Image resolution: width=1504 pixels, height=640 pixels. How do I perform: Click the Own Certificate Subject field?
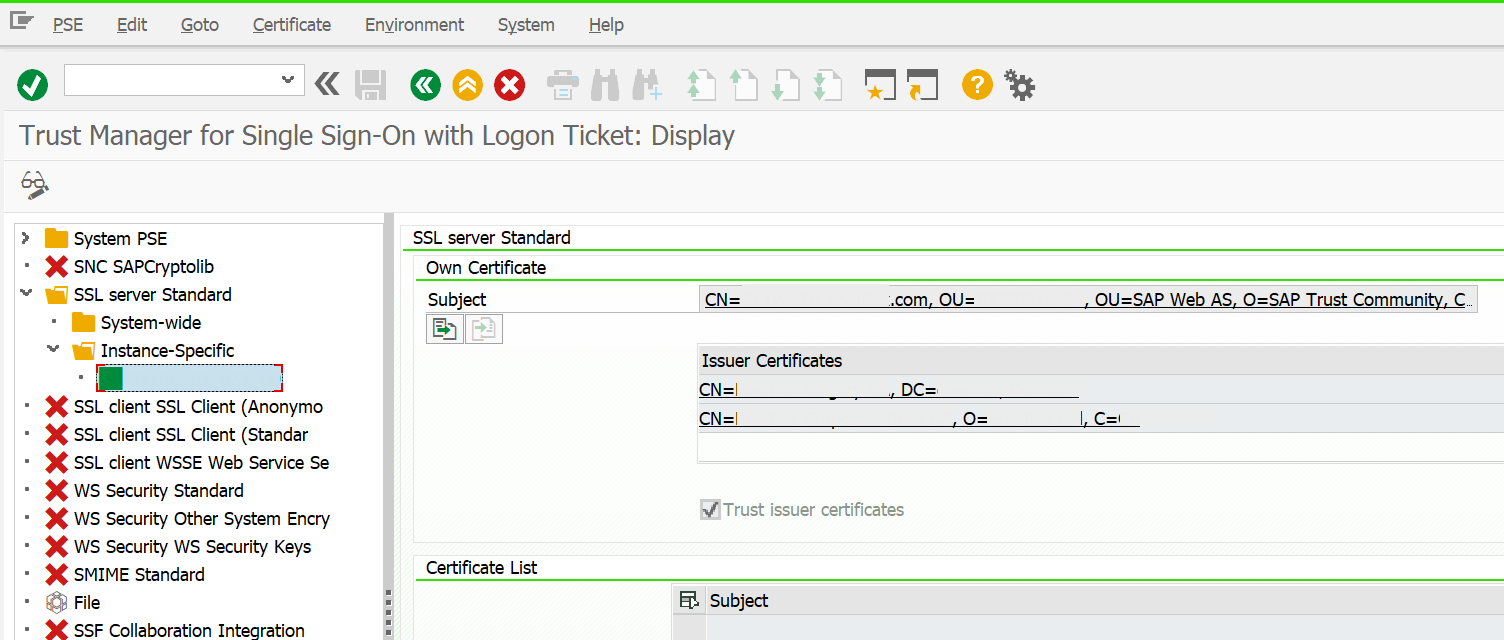coord(1088,300)
